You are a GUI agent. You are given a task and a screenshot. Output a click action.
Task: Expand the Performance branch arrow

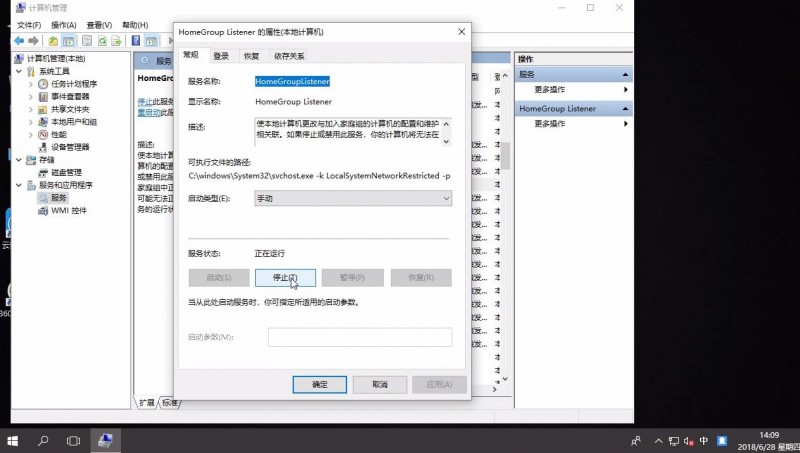coord(31,135)
